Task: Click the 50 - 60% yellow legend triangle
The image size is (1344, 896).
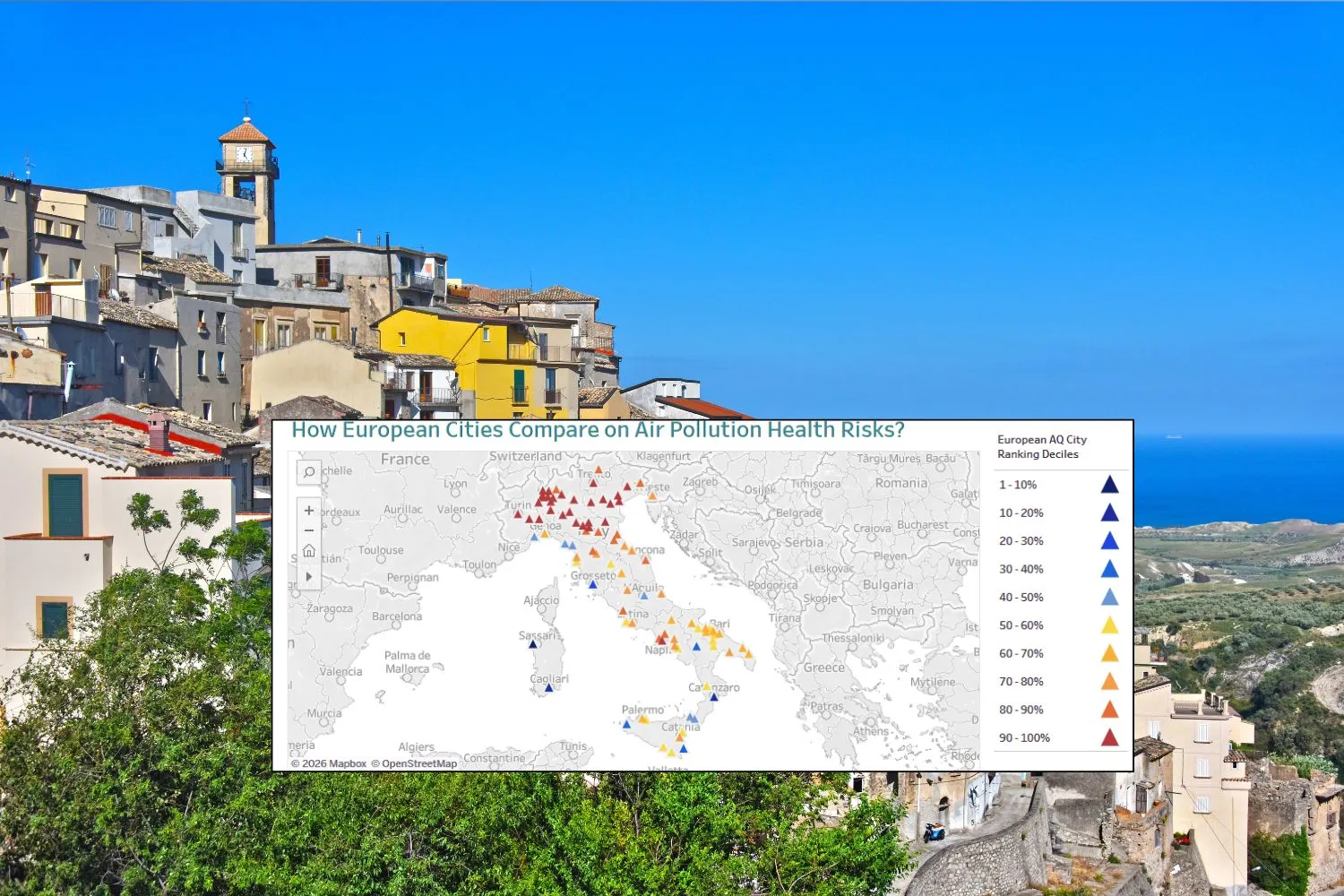Action: pyautogui.click(x=1109, y=625)
